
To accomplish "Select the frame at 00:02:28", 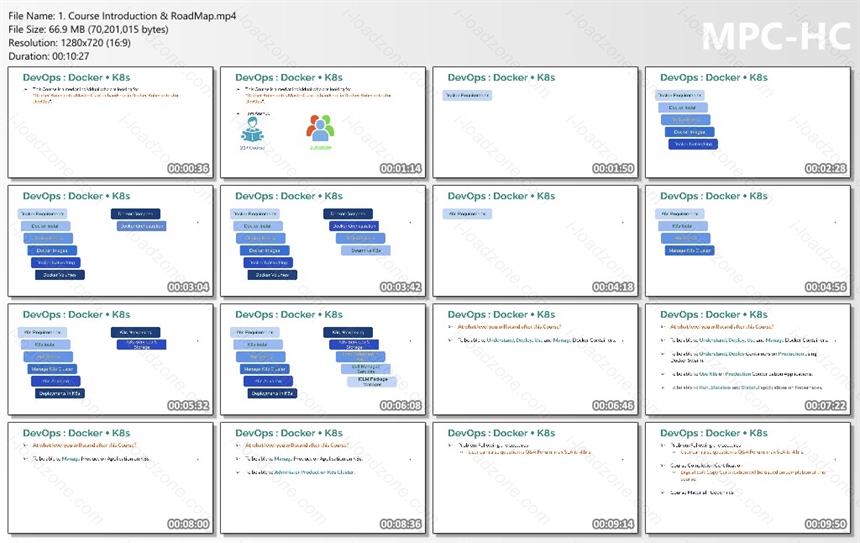I will coord(748,122).
